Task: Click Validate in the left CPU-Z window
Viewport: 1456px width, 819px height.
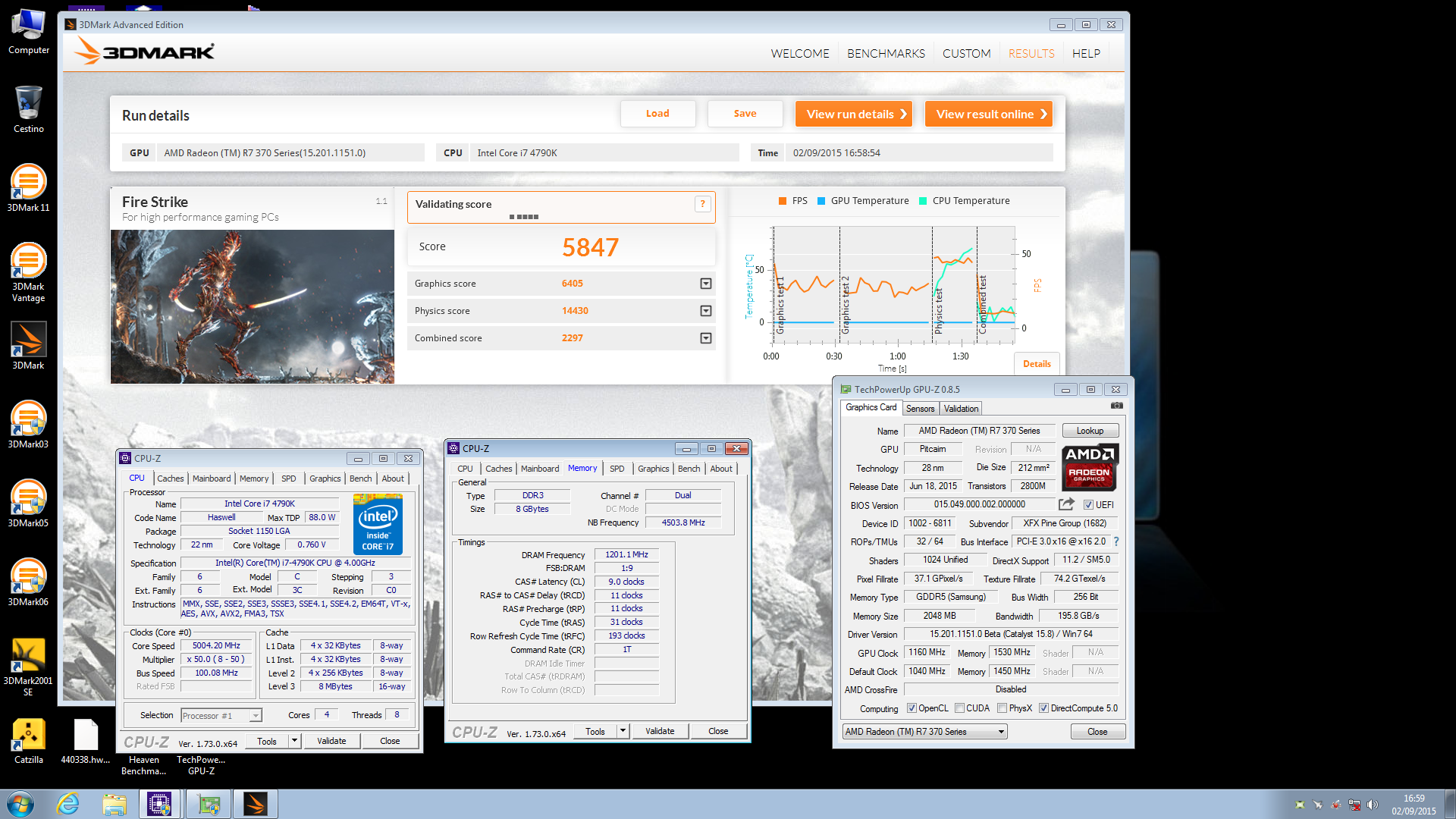Action: pos(331,741)
